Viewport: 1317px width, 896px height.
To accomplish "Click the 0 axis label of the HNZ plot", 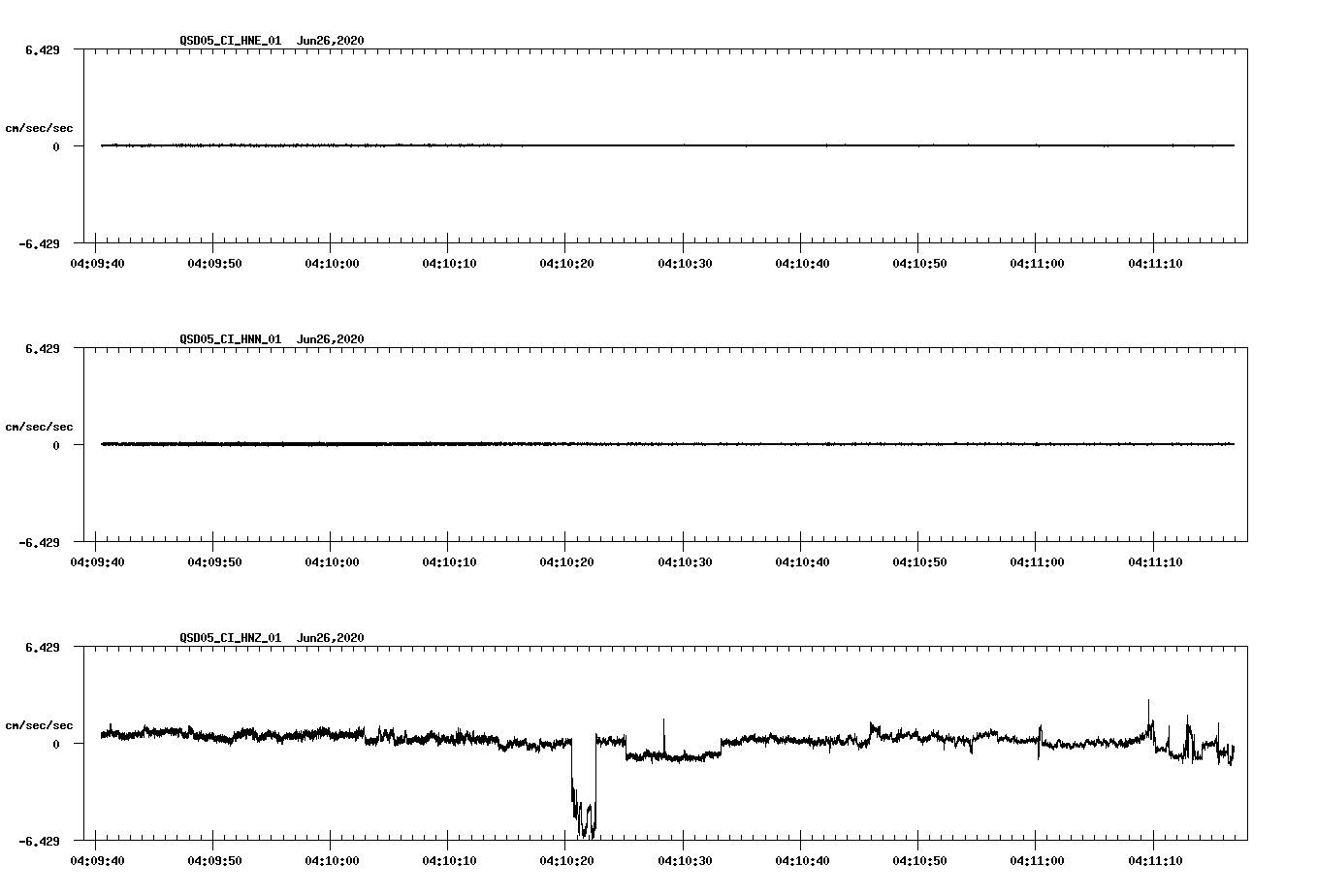I will click(x=56, y=745).
